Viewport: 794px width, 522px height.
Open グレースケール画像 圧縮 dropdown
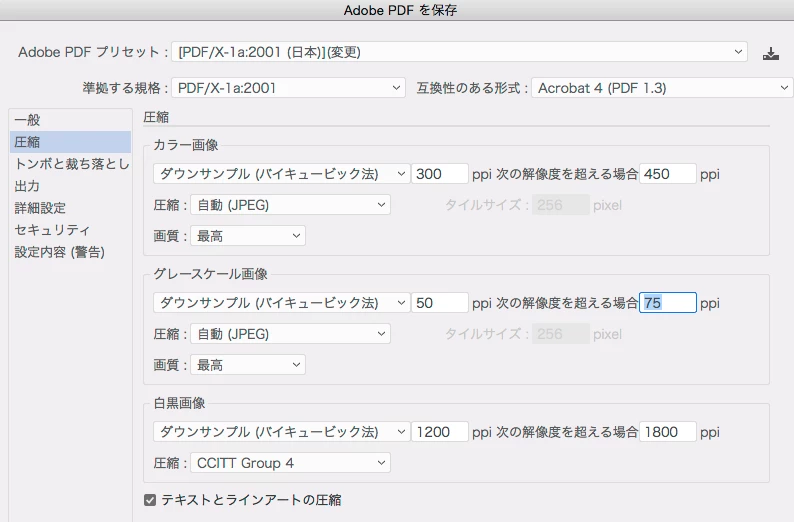click(290, 334)
